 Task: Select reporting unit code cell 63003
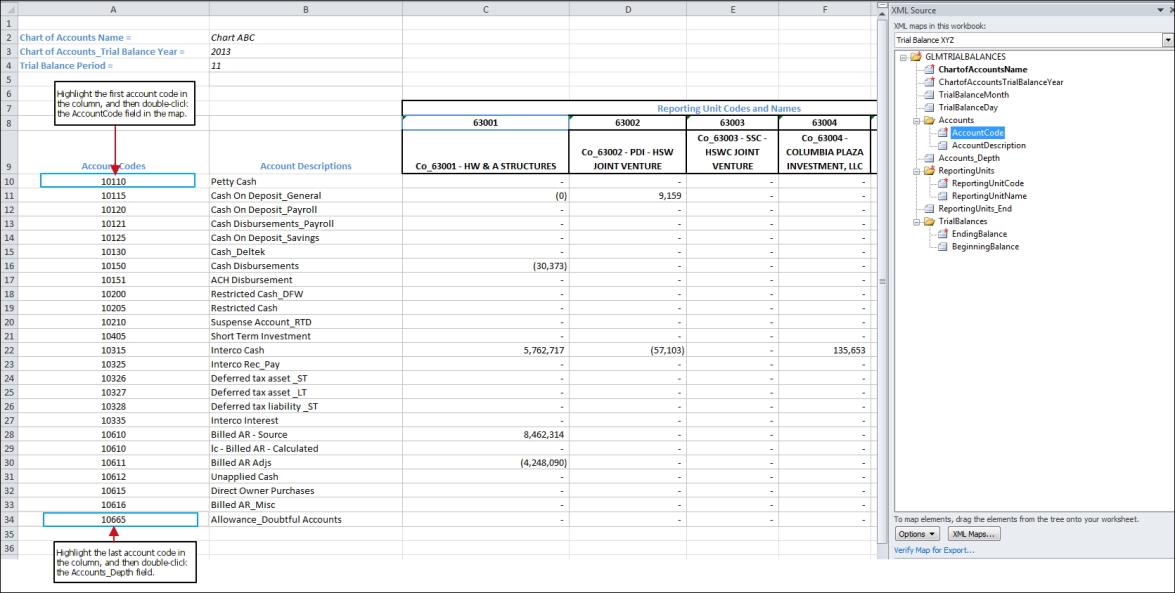click(732, 122)
